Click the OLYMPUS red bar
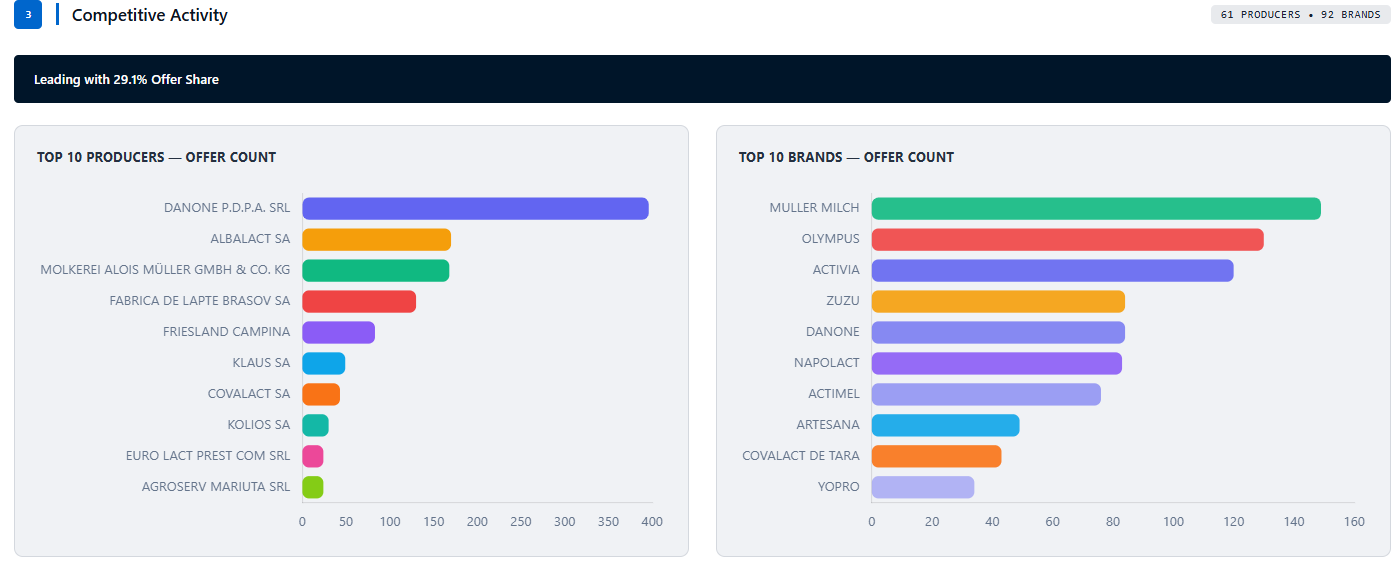Image resolution: width=1400 pixels, height=570 pixels. (x=1067, y=239)
